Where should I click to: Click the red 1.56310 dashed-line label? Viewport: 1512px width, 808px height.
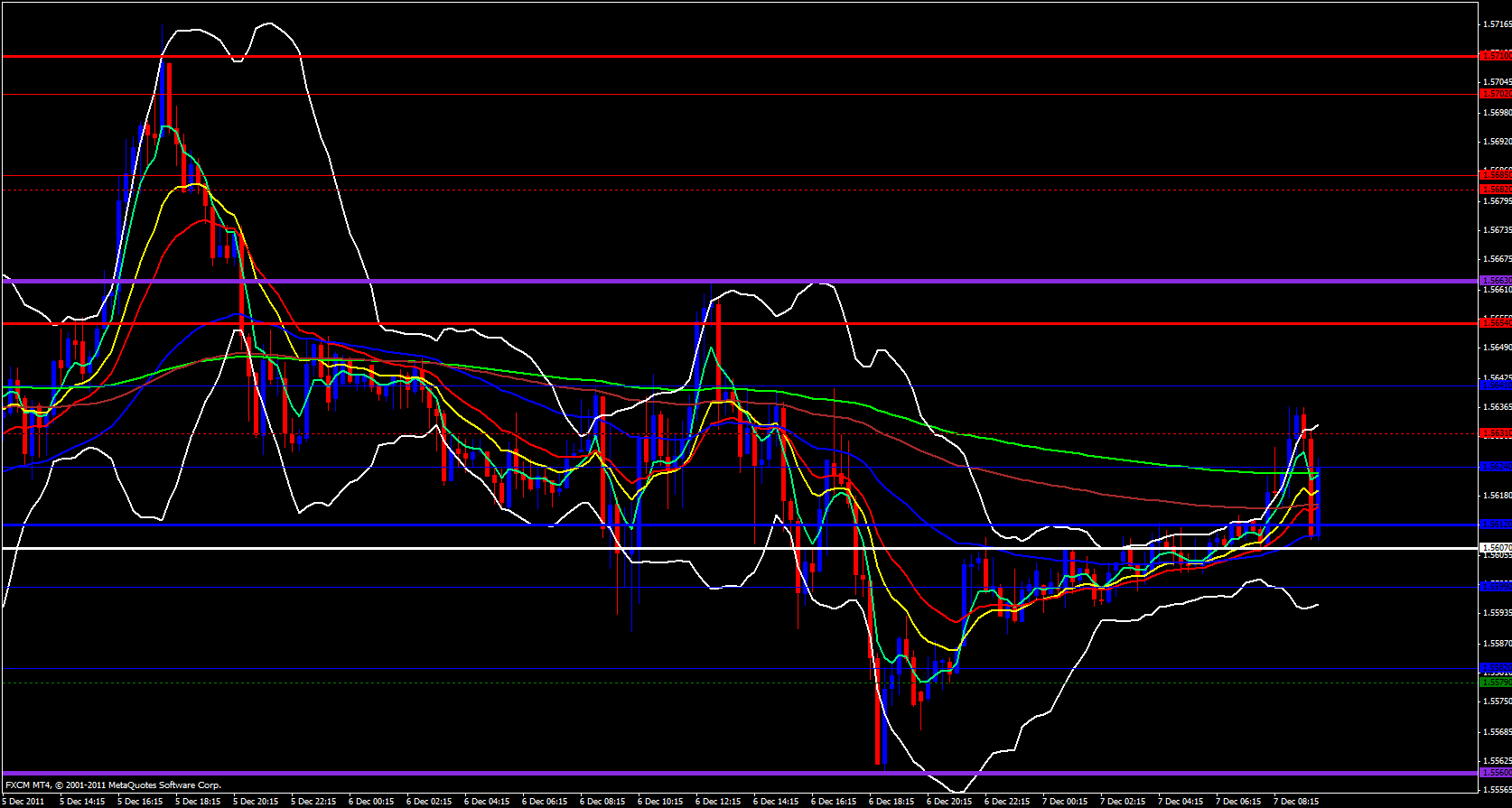tap(1496, 433)
